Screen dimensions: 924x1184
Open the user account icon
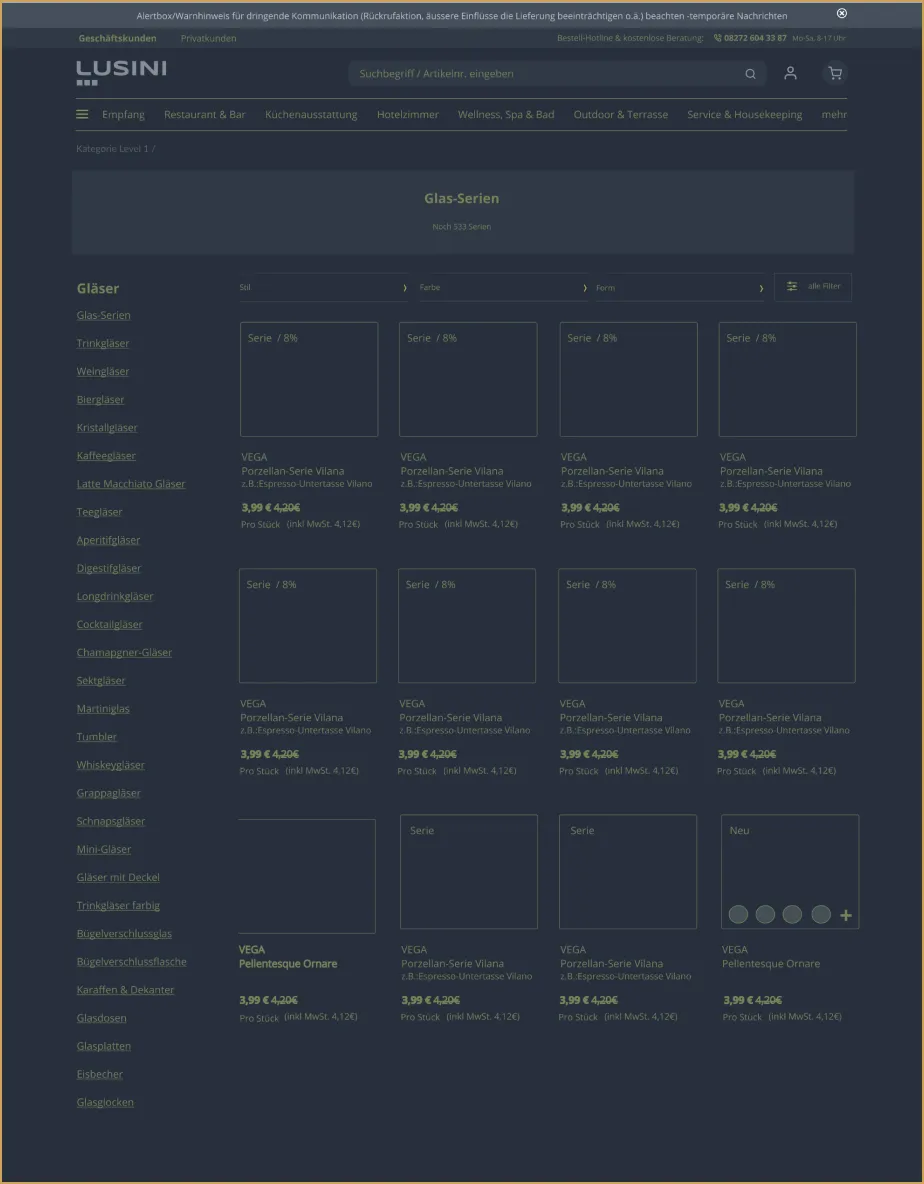(x=790, y=73)
